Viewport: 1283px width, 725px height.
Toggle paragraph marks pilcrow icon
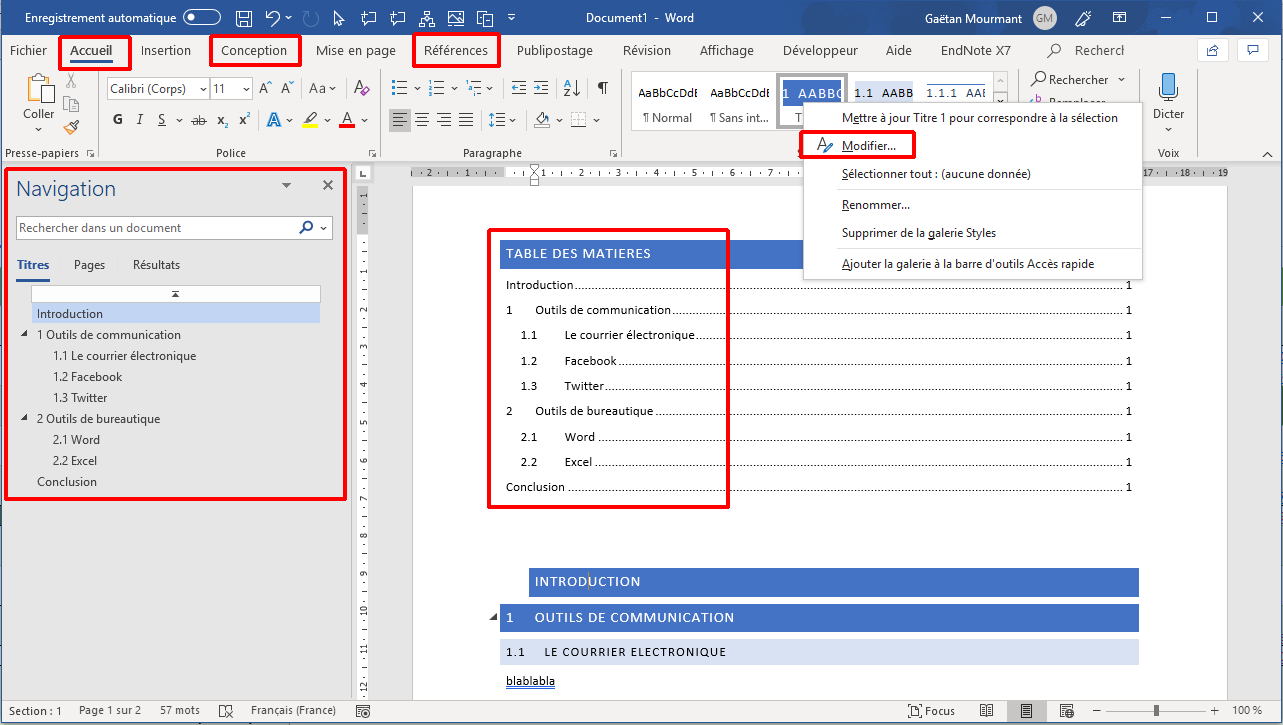pos(602,89)
